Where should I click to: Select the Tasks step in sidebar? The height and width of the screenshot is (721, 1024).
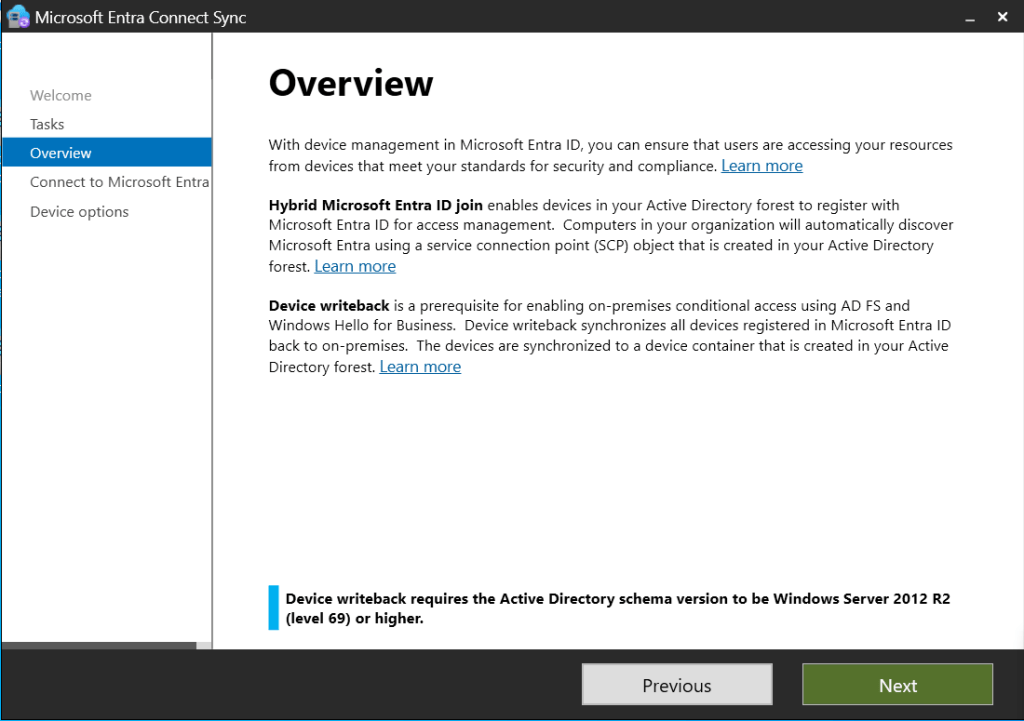tap(47, 124)
